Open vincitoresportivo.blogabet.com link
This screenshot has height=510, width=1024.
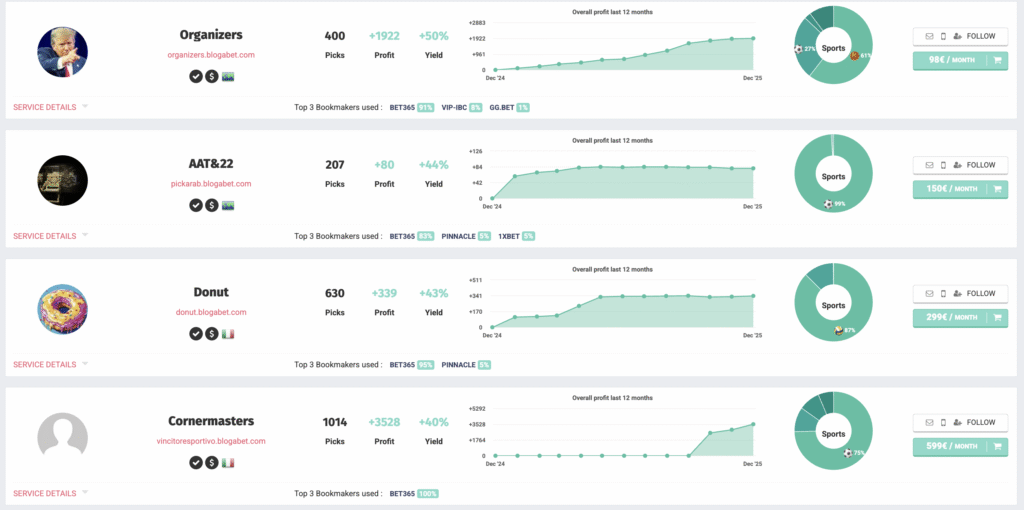(211, 441)
